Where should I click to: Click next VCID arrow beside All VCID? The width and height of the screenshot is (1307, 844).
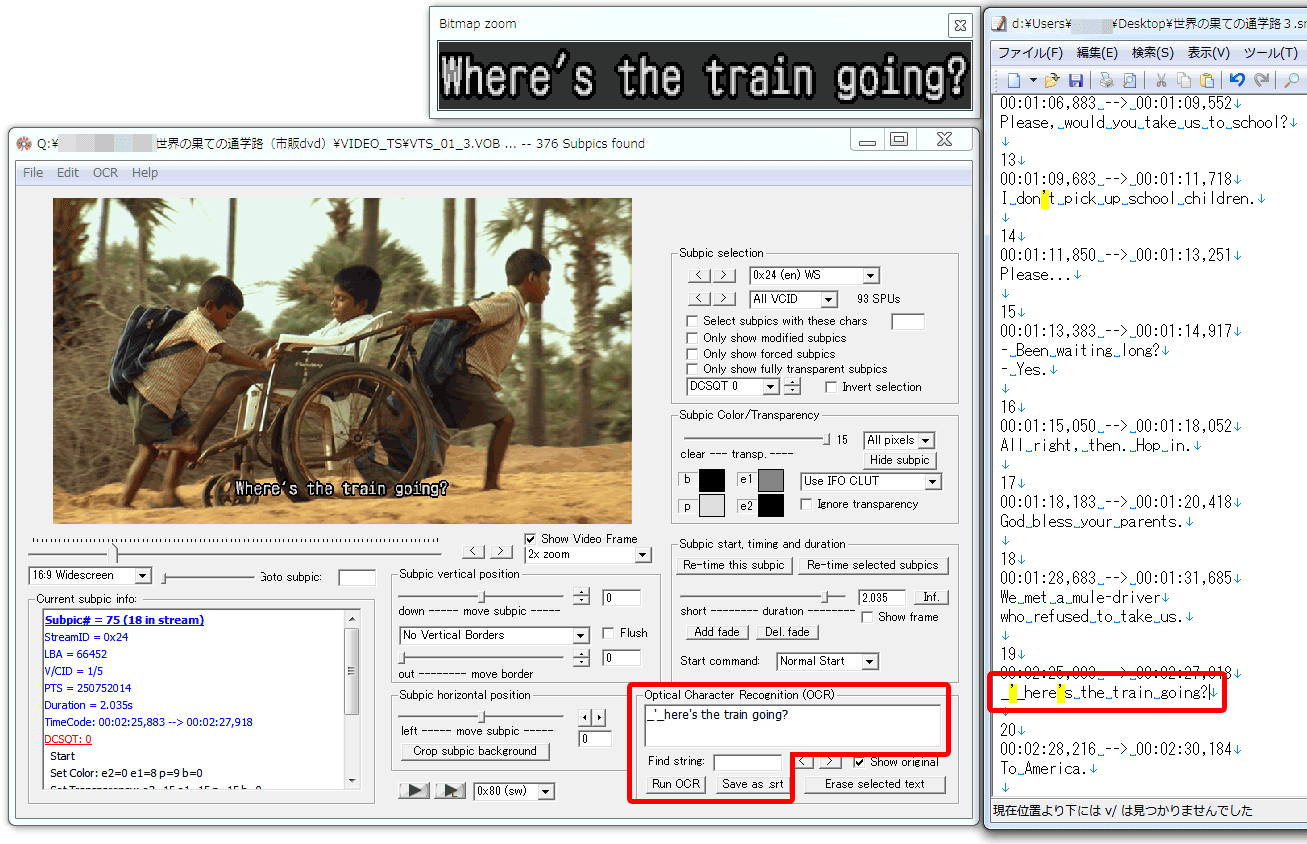[x=726, y=299]
